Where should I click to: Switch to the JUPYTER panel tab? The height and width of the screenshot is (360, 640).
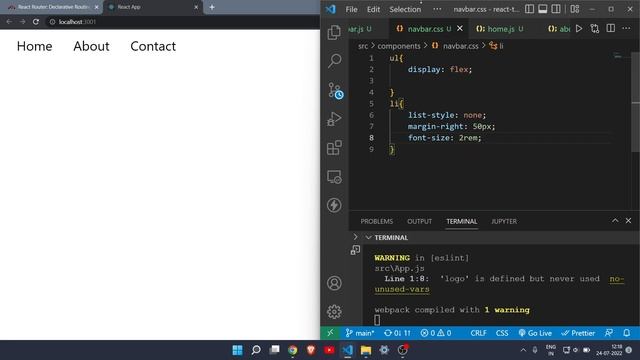[x=504, y=221]
